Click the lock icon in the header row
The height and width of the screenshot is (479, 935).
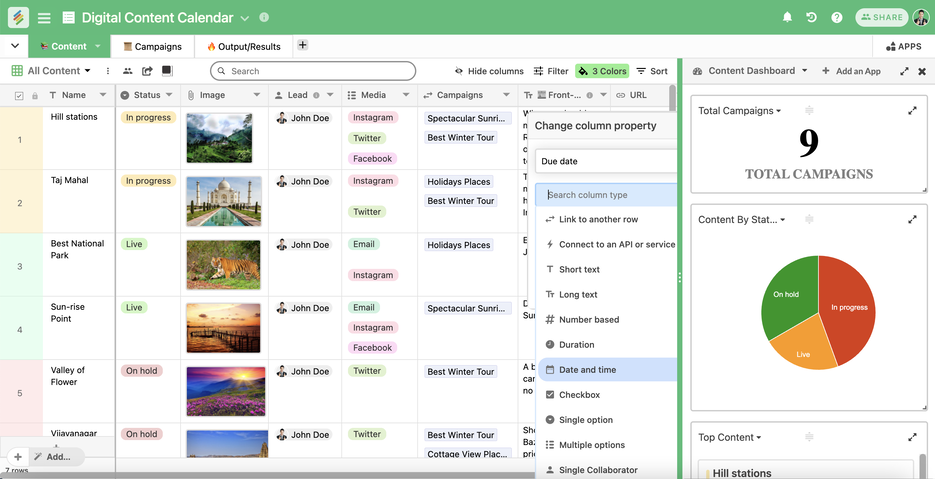click(x=35, y=95)
